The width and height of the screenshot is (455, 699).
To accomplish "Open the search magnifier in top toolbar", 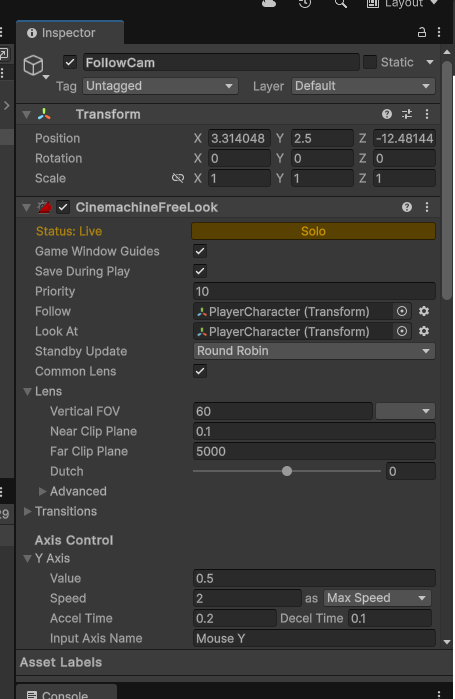I will pos(340,4).
